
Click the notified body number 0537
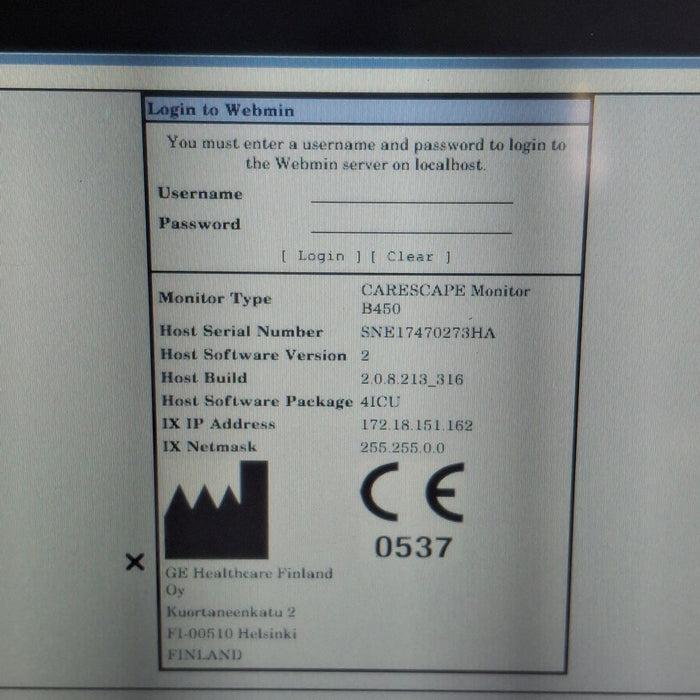pos(413,547)
